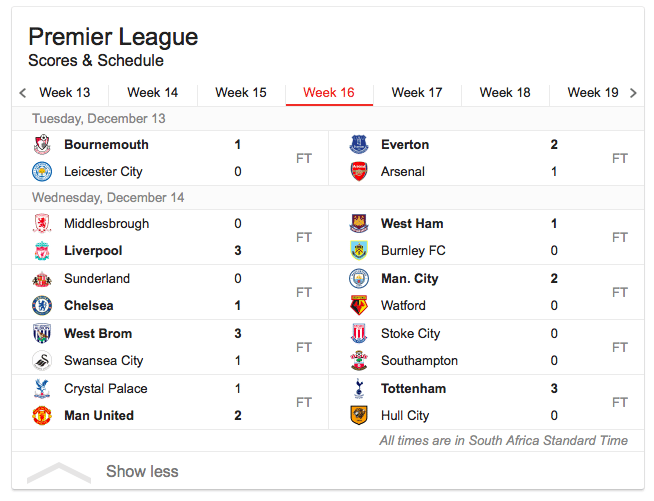Open the Man. City team name link
This screenshot has height=501, width=654.
[410, 278]
